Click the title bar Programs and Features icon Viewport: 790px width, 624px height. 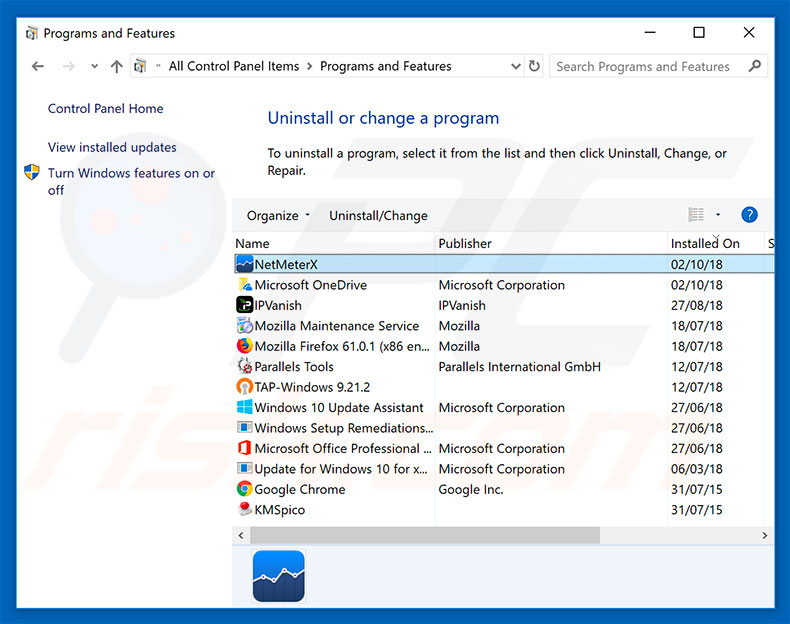coord(32,33)
